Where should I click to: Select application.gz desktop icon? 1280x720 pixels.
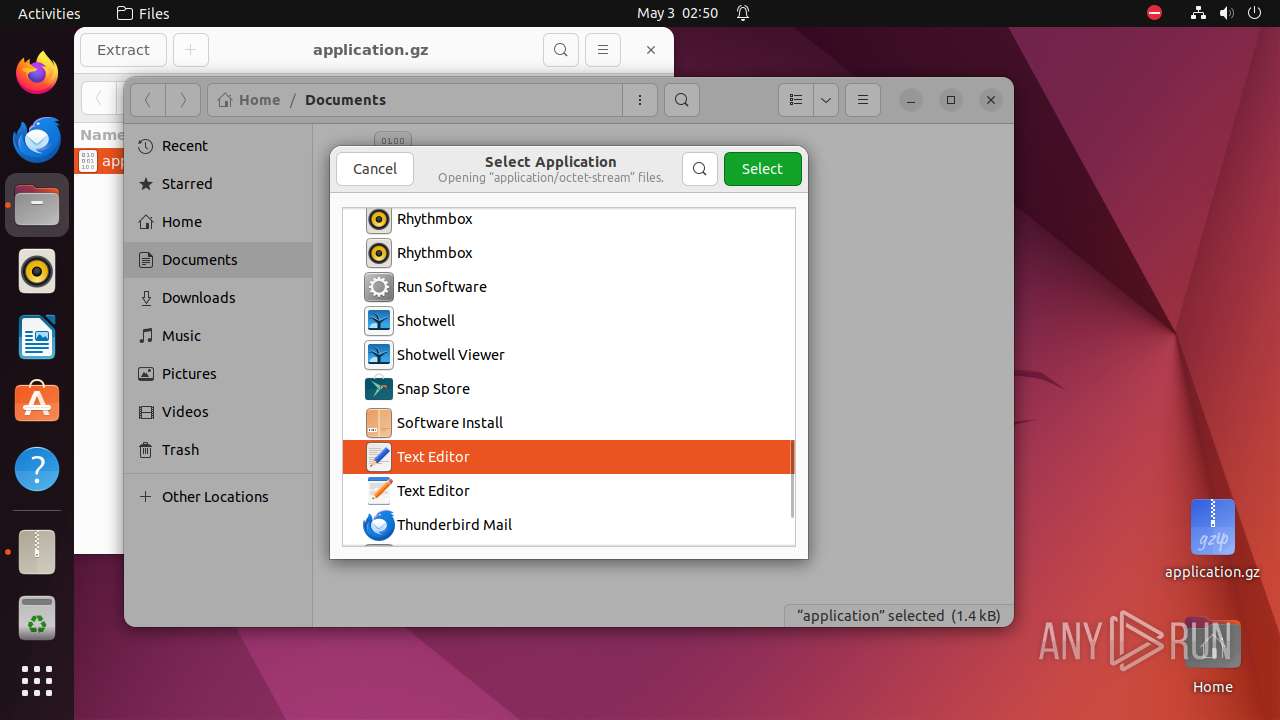1212,540
